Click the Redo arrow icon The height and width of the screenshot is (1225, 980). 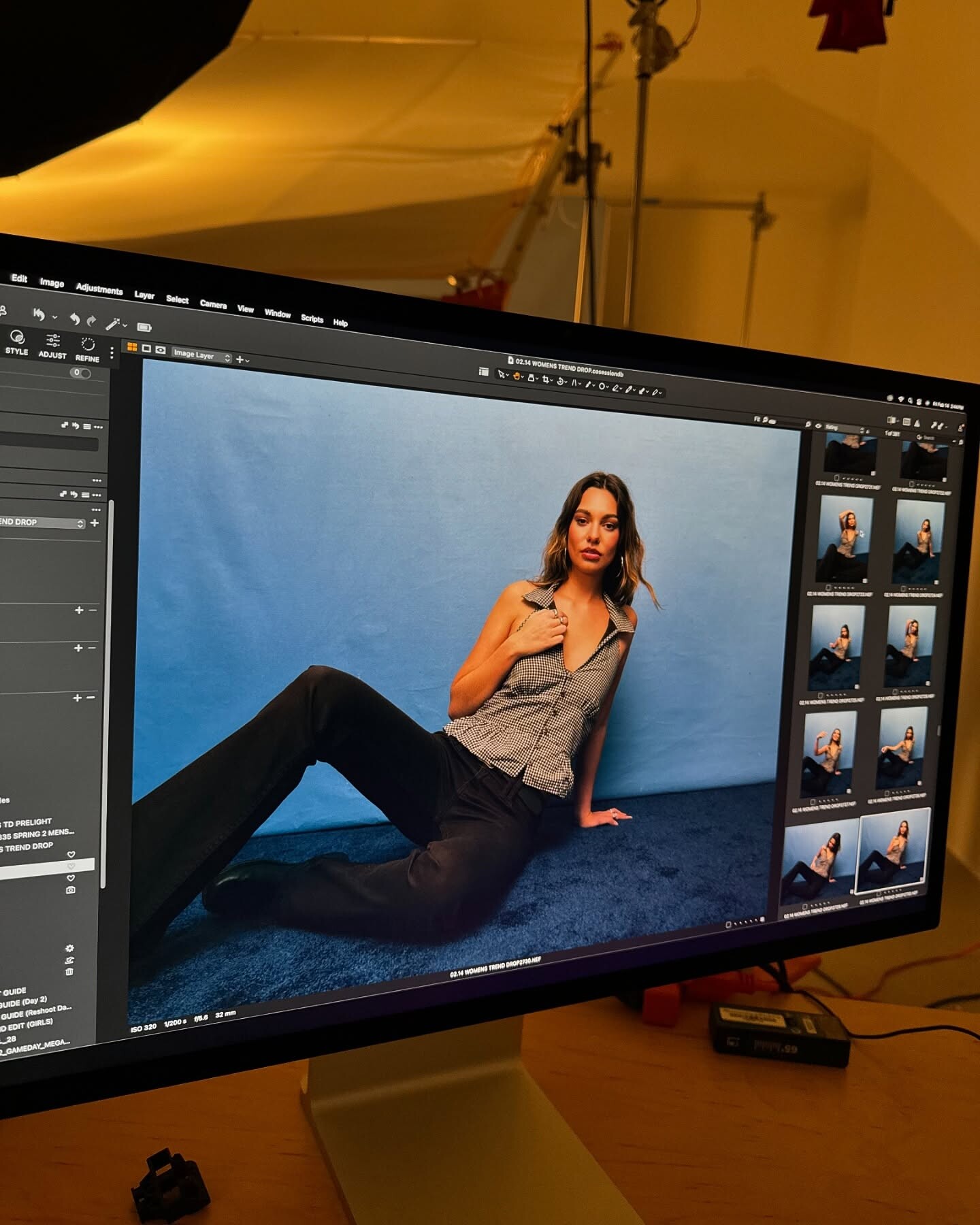[x=91, y=321]
